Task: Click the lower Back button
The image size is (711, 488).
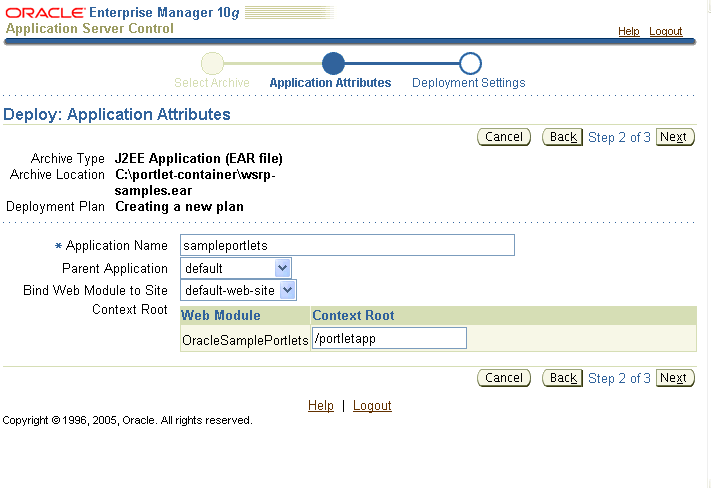Action: [563, 378]
